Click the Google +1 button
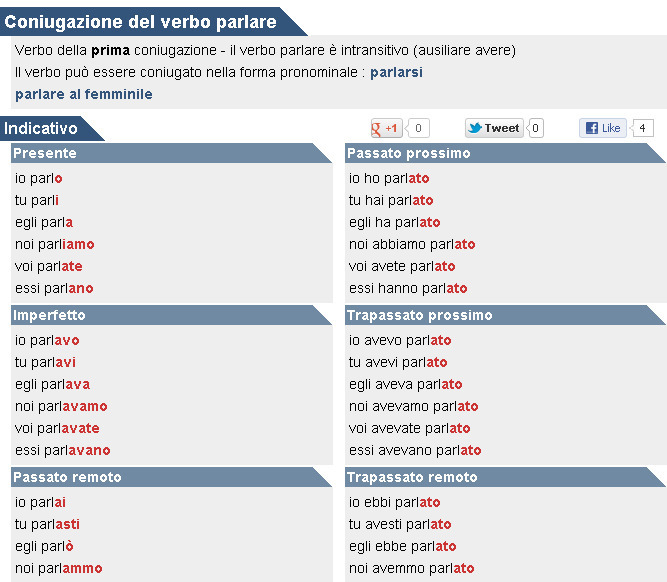 [x=386, y=128]
